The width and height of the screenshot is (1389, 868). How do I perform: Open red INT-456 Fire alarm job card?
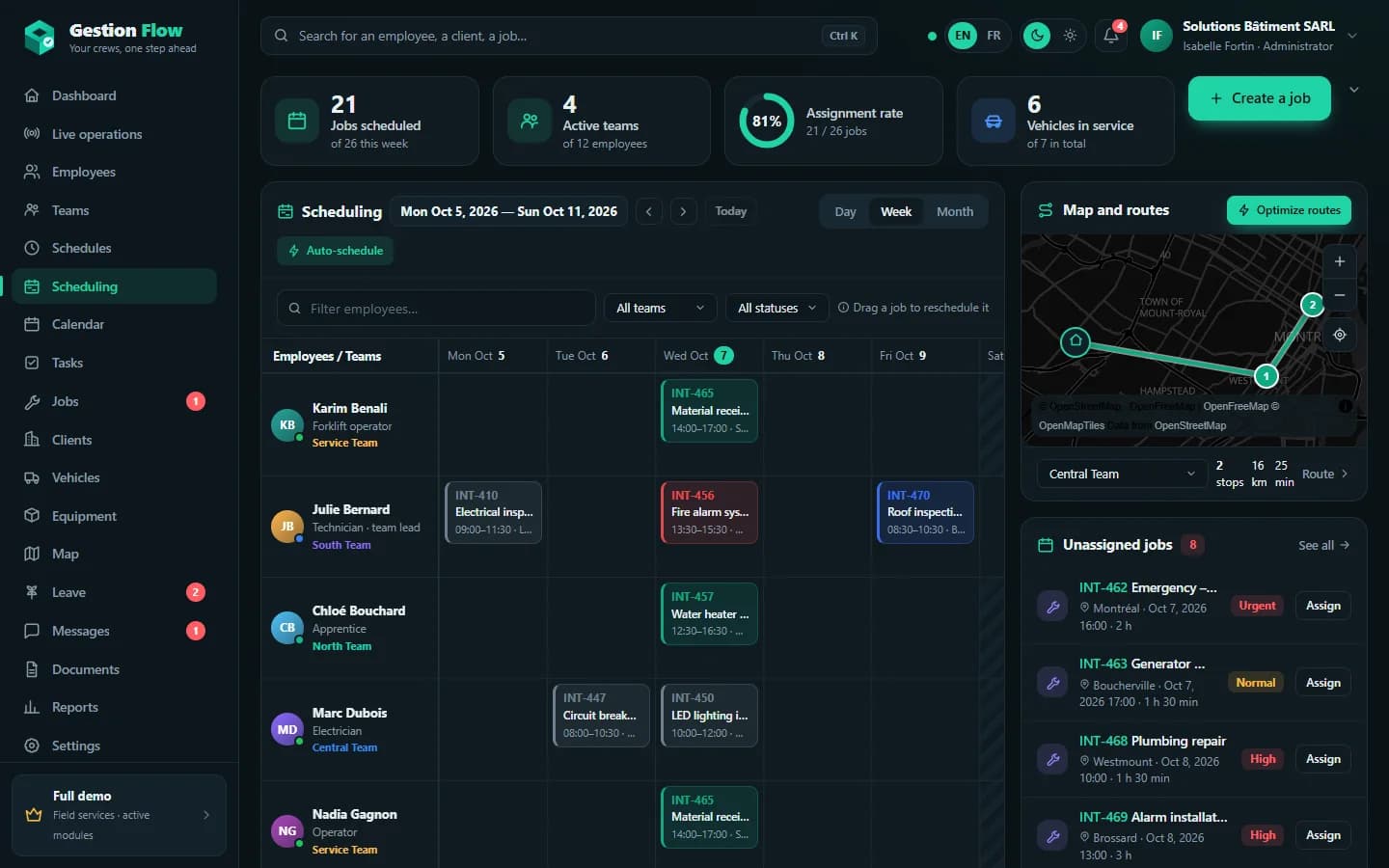[x=709, y=512]
